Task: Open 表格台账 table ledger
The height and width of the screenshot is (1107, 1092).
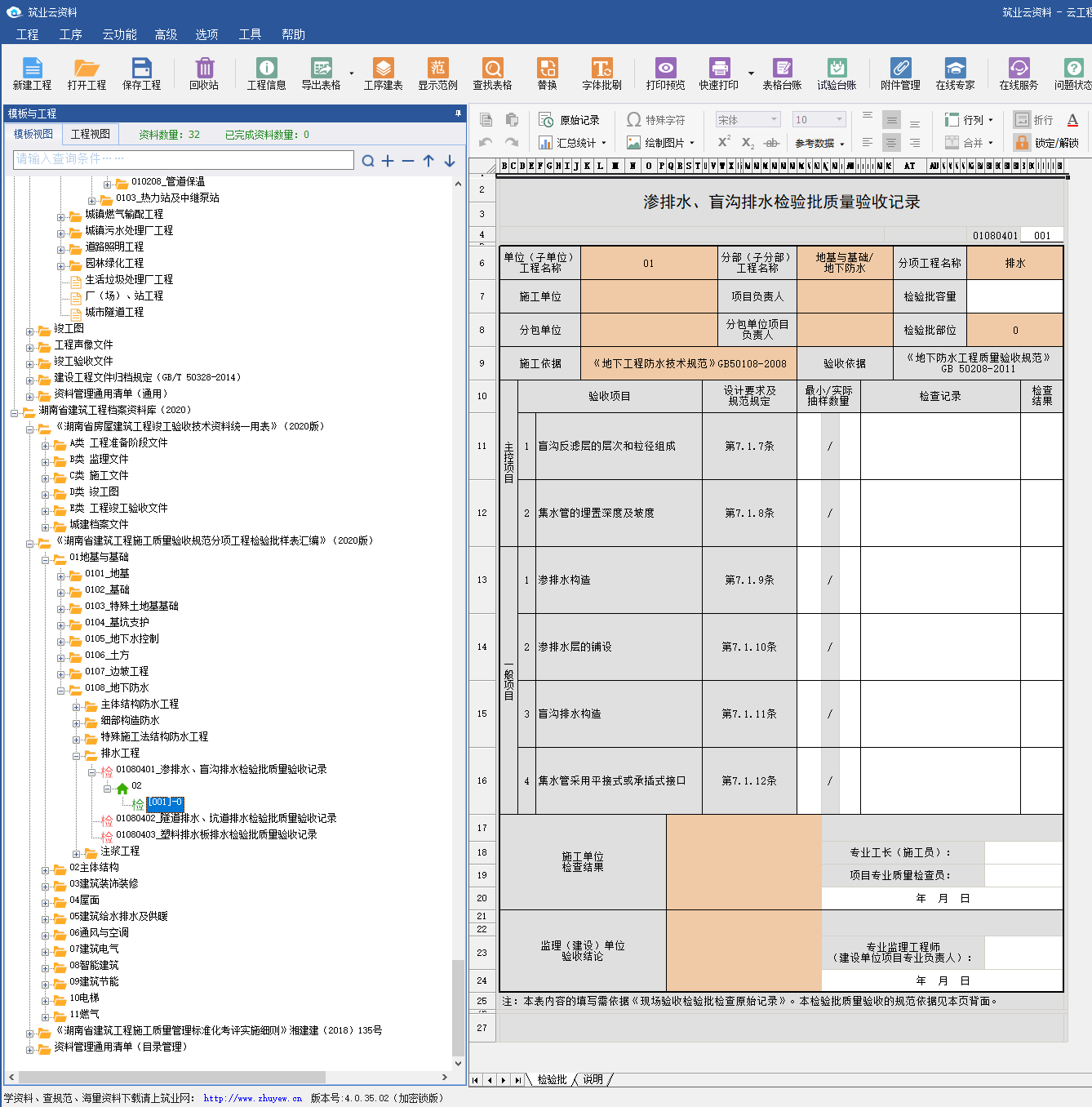Action: point(782,73)
